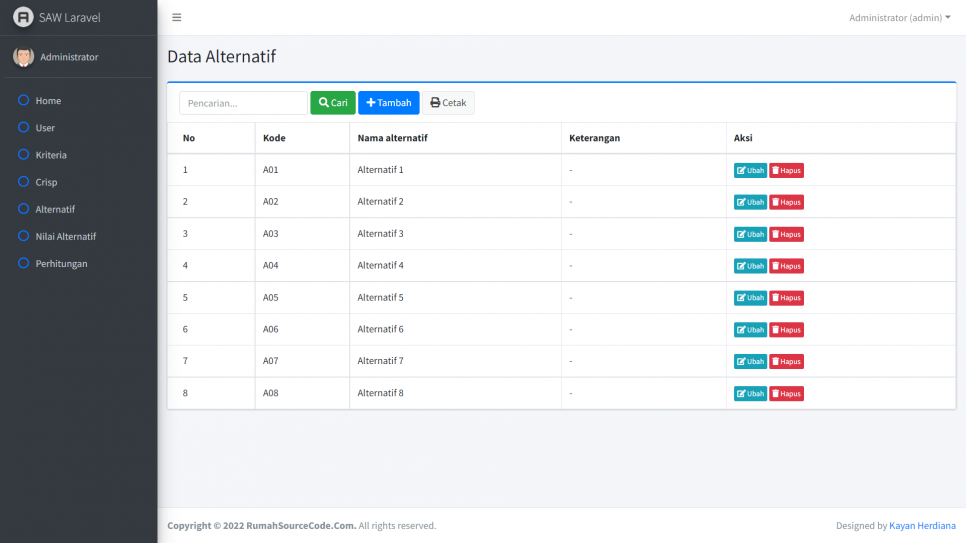Edit Alternatif 6 with Ubah
Viewport: 966px width, 543px height.
pos(750,330)
